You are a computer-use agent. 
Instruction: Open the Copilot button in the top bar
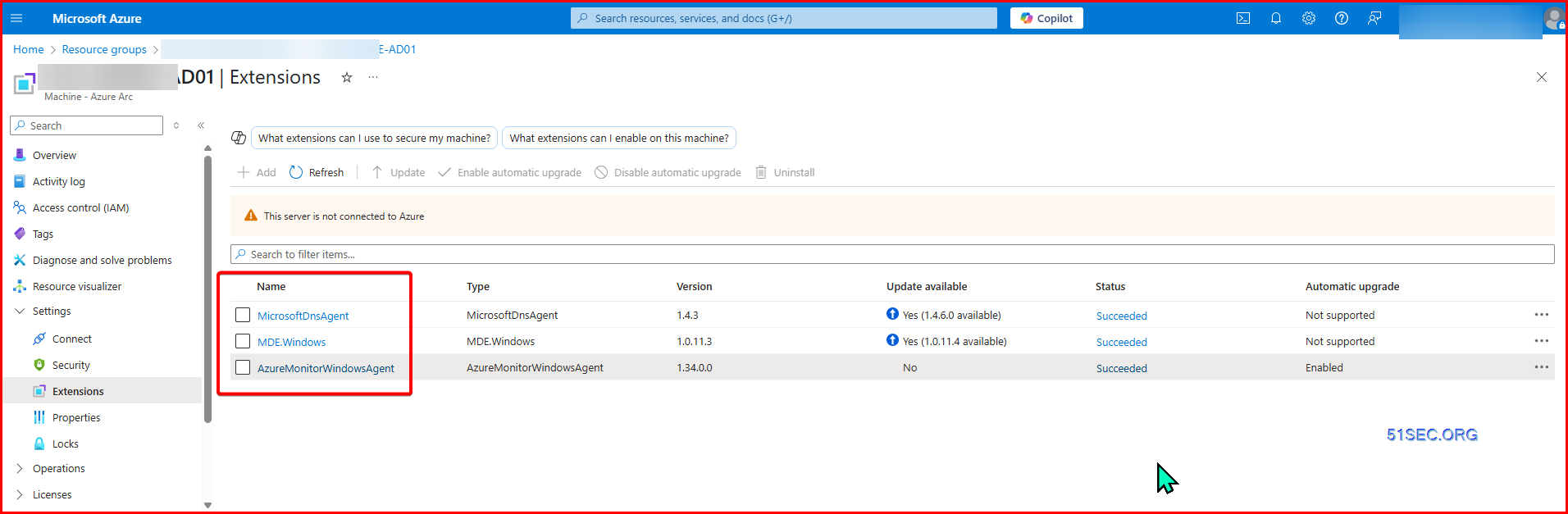click(x=1046, y=18)
